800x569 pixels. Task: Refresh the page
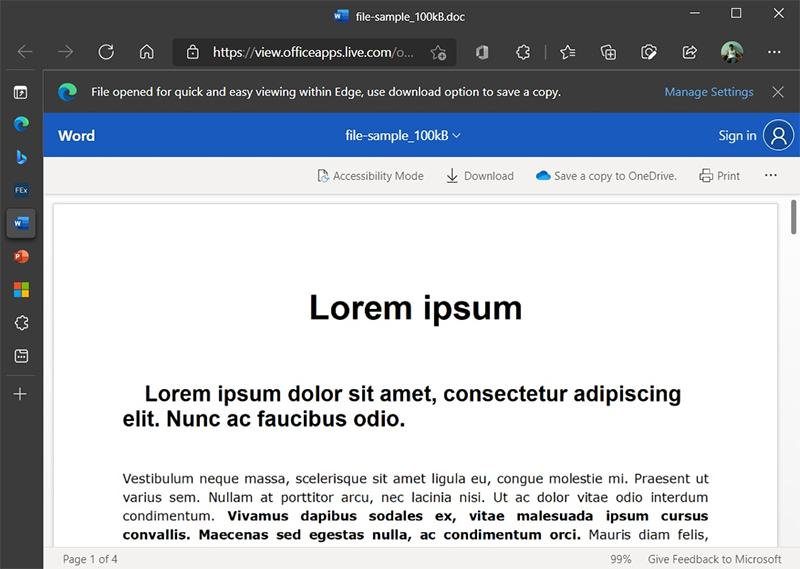click(x=106, y=52)
